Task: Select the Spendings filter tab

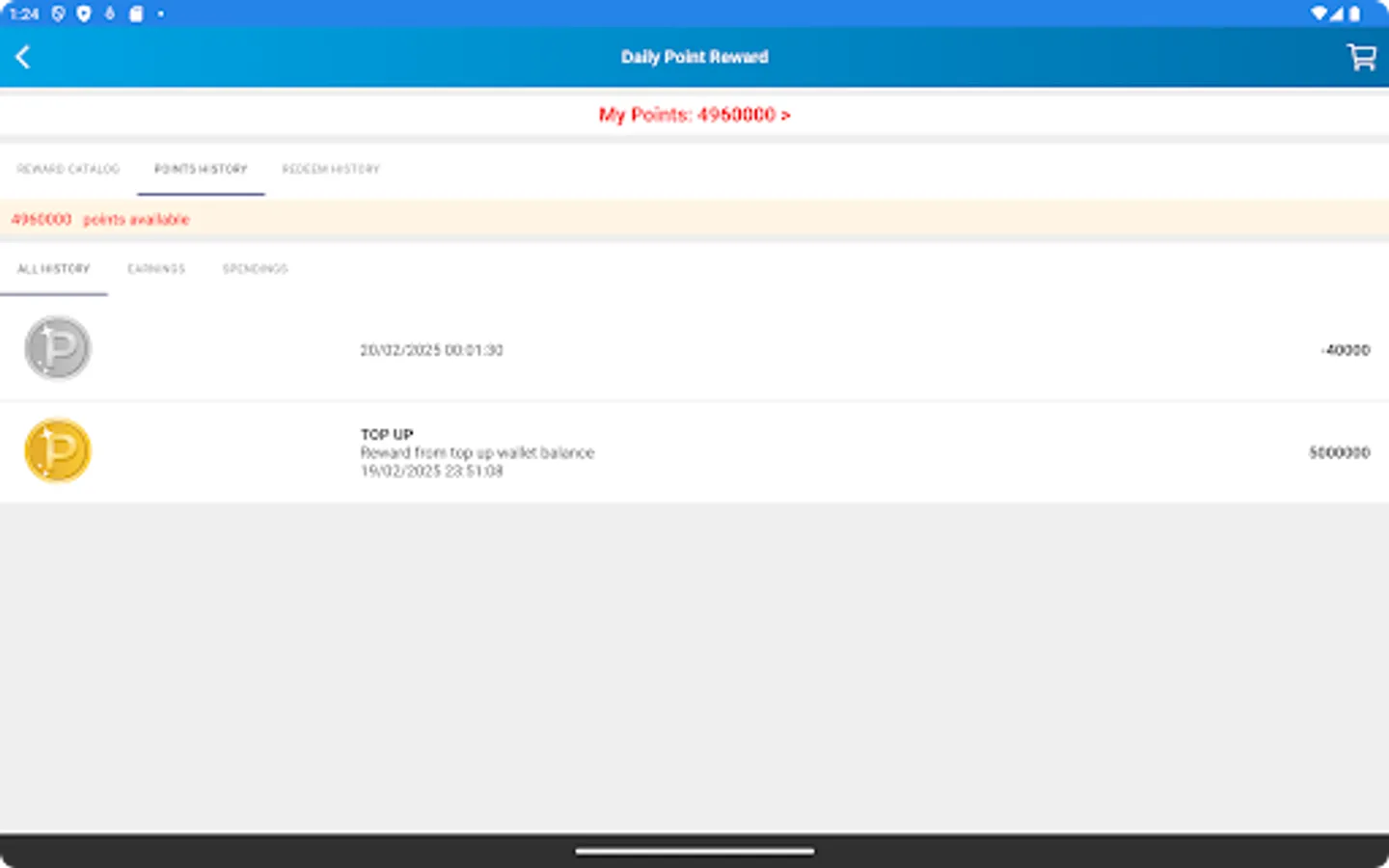Action: (256, 269)
